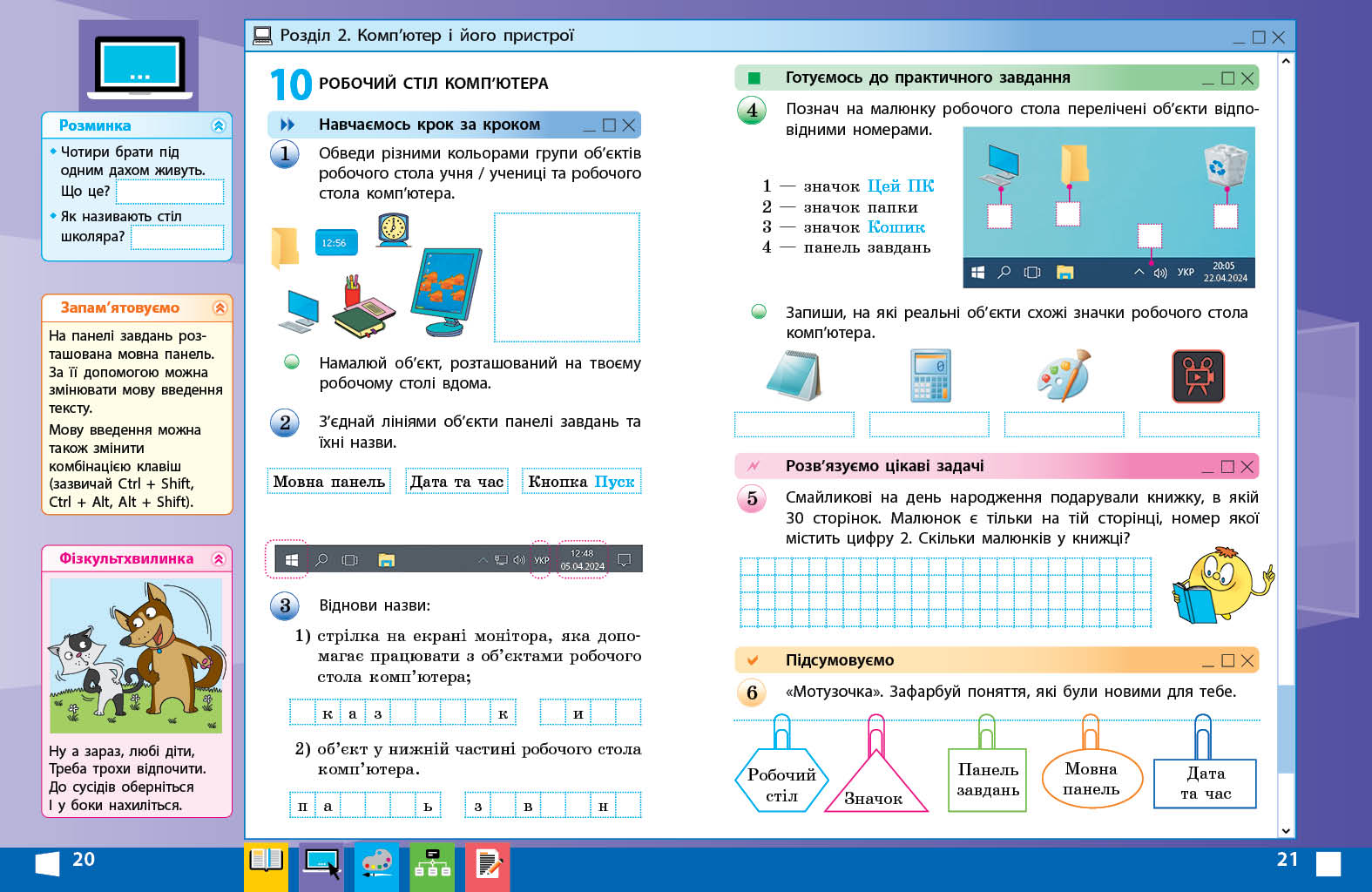This screenshot has width=1372, height=892.
Task: Select the Панель завдань tag
Action: pyautogui.click(x=987, y=780)
